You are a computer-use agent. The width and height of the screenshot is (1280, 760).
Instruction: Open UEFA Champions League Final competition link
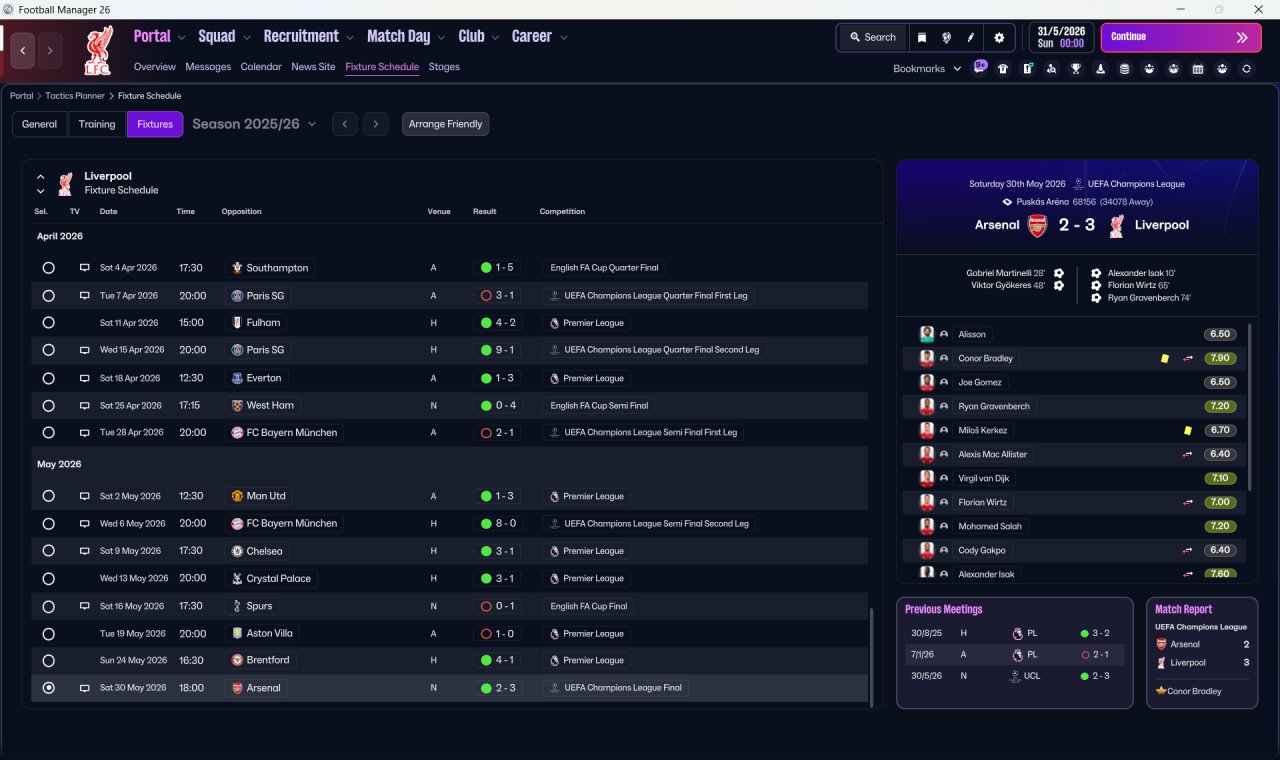615,688
